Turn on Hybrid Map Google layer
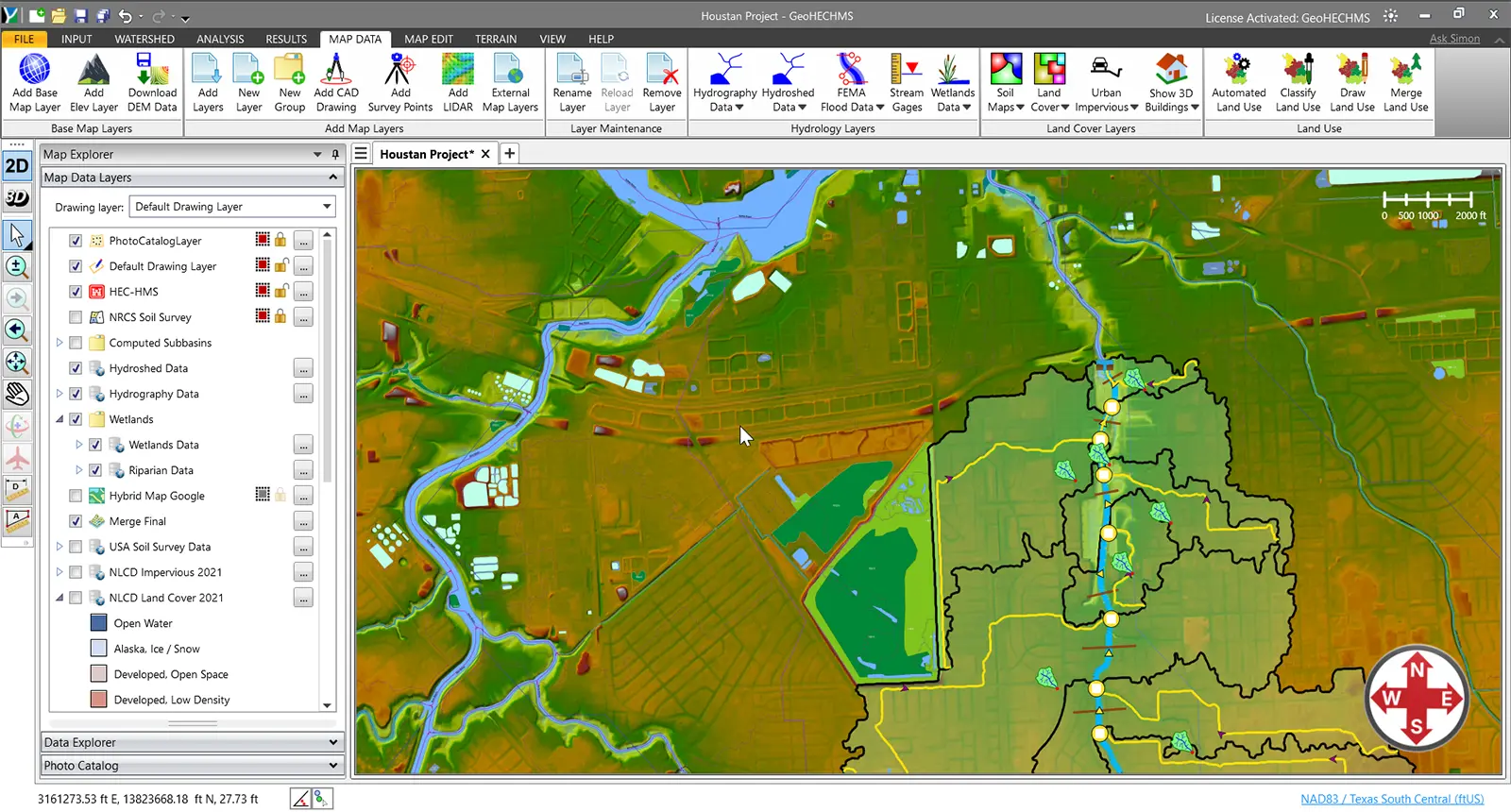Image resolution: width=1511 pixels, height=812 pixels. tap(76, 496)
